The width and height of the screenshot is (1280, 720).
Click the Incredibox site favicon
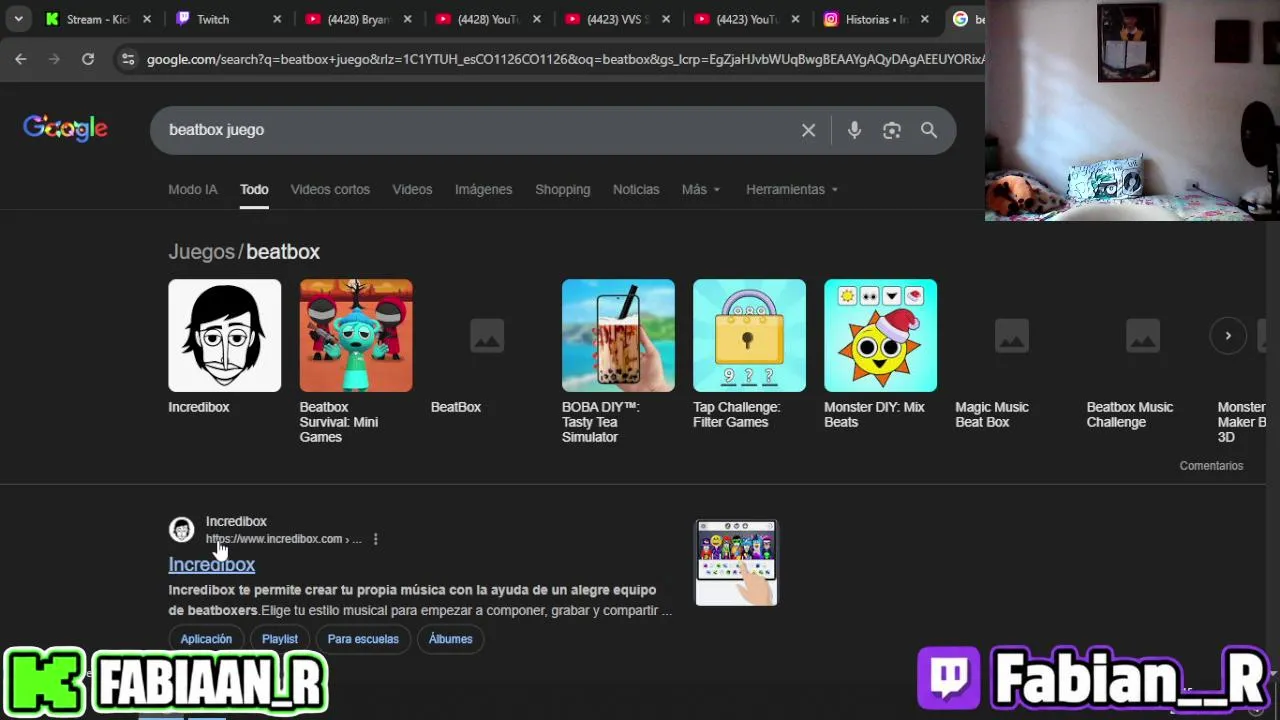[181, 529]
